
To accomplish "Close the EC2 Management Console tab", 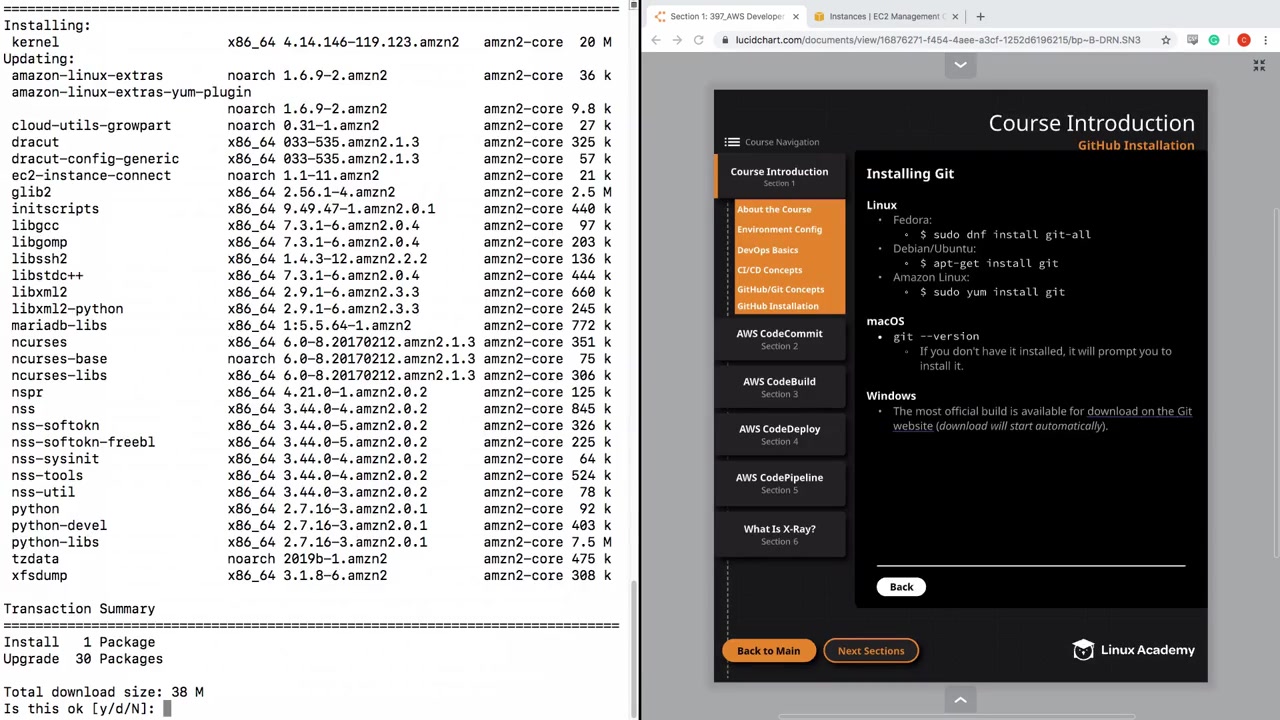I will tap(955, 16).
